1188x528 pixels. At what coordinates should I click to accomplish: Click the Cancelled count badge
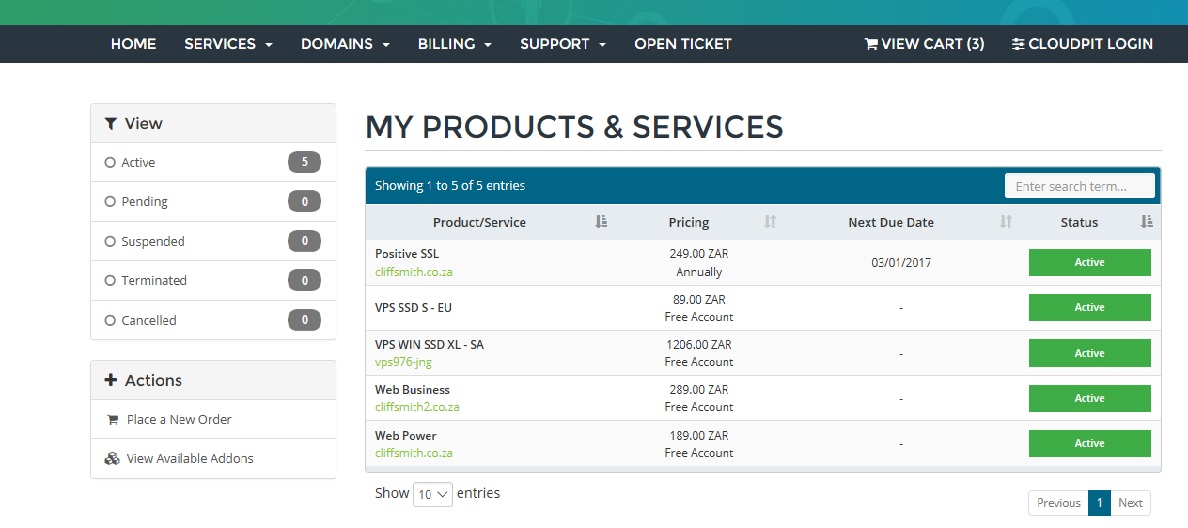pyautogui.click(x=305, y=320)
